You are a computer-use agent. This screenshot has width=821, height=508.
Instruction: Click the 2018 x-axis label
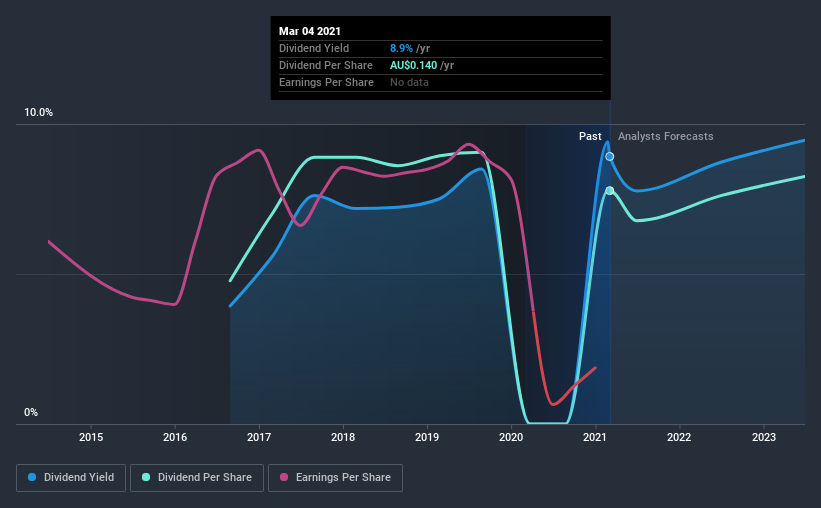pyautogui.click(x=343, y=437)
